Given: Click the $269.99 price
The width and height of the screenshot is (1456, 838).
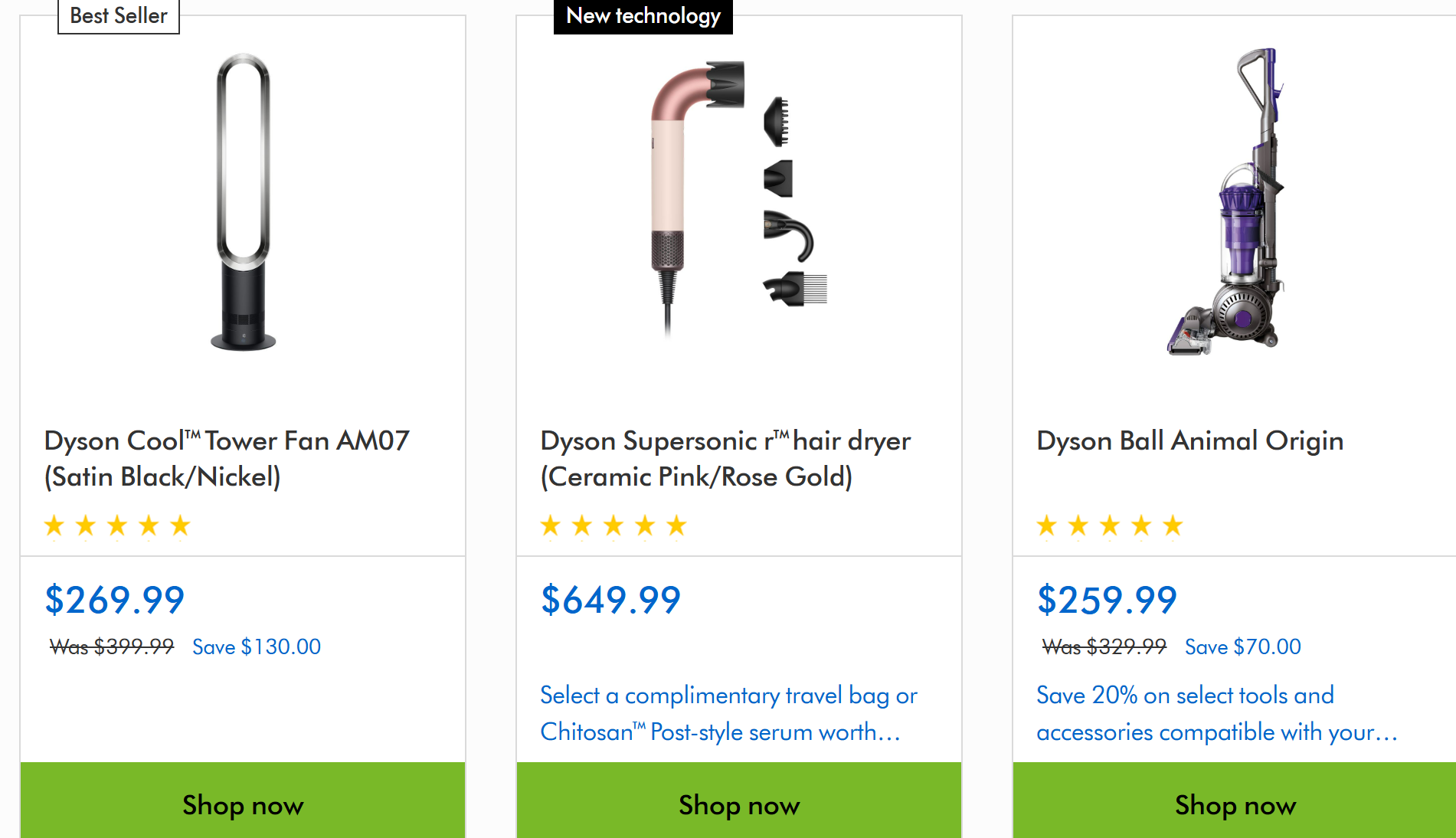Looking at the screenshot, I should click(115, 599).
